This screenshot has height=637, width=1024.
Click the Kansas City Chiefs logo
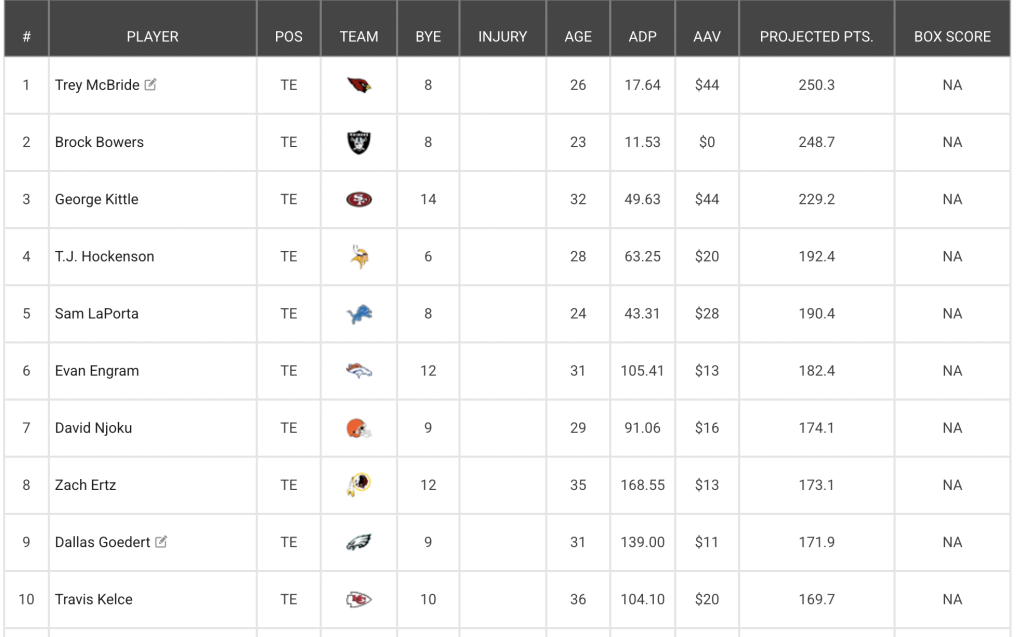tap(359, 599)
